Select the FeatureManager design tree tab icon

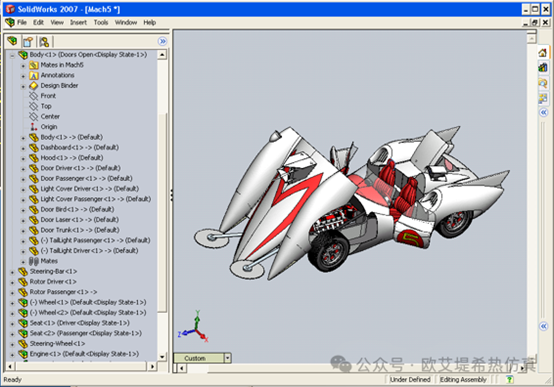pyautogui.click(x=12, y=41)
